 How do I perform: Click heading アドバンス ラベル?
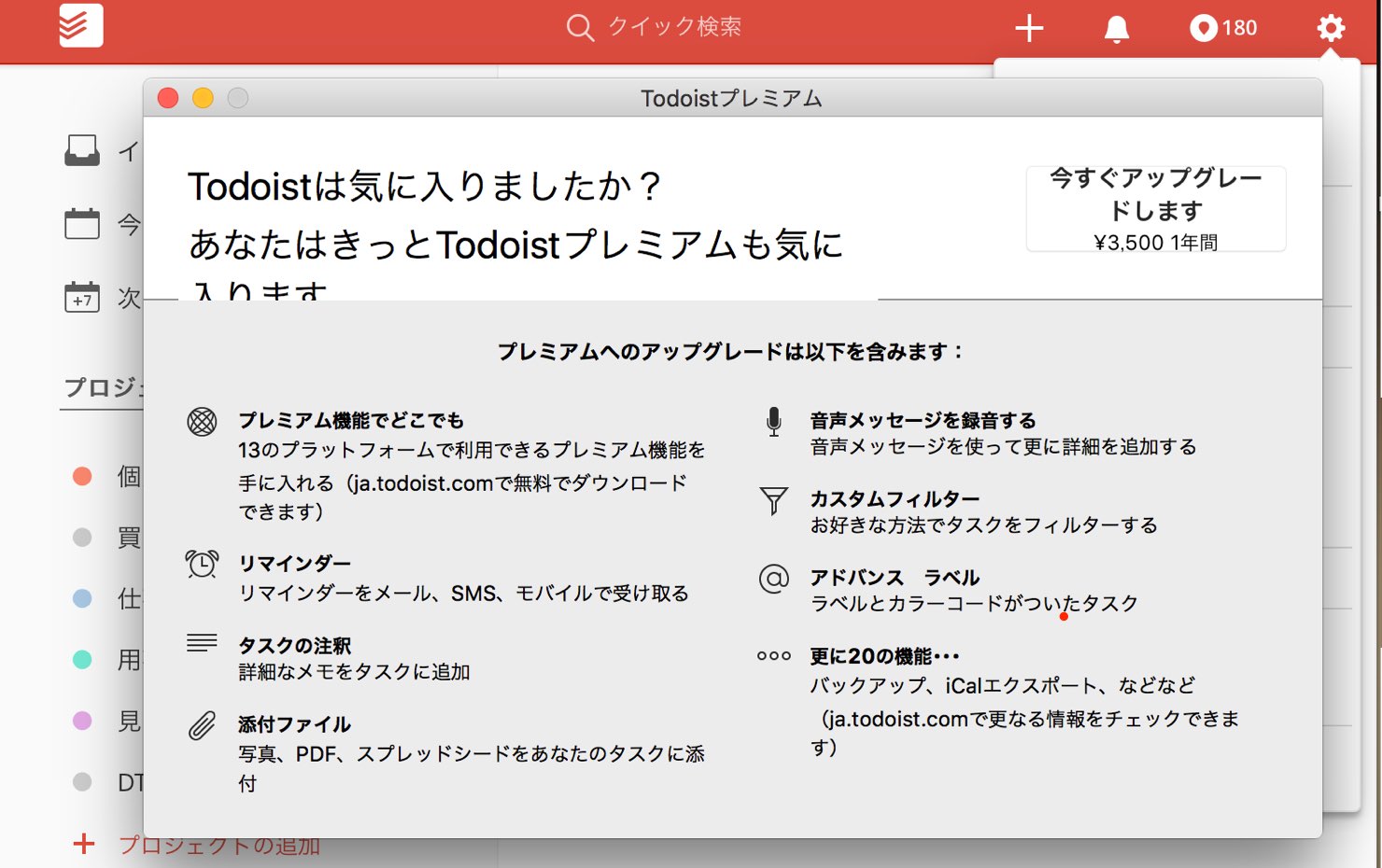pos(895,578)
